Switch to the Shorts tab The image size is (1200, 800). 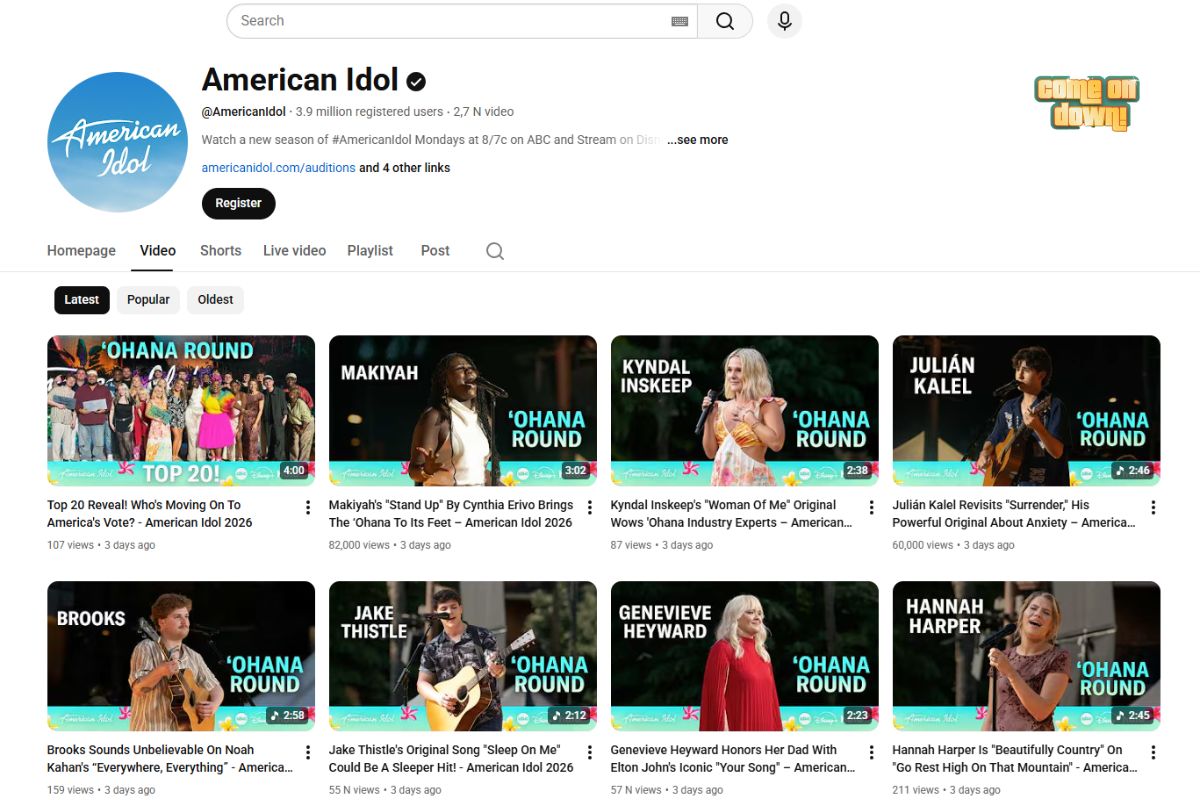(x=220, y=251)
